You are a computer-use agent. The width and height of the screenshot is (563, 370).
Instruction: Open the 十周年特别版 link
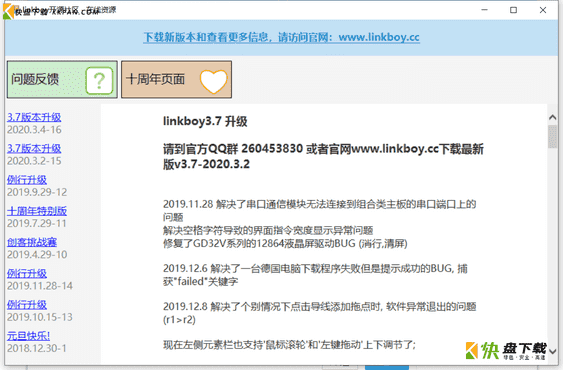37,211
